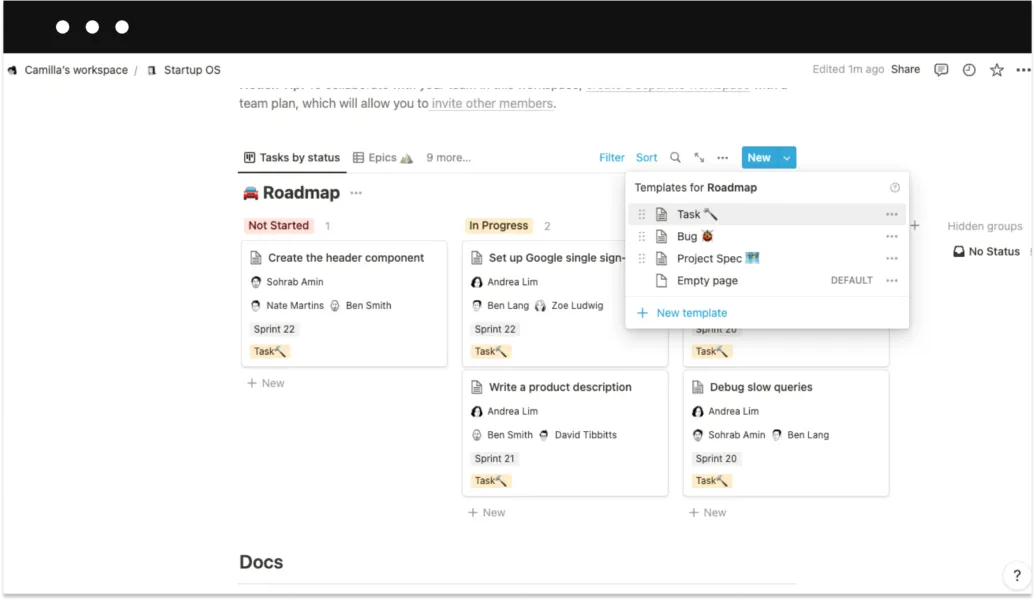Screen dimensions: 1035x600
Task: Open the Filter option
Action: [x=611, y=158]
